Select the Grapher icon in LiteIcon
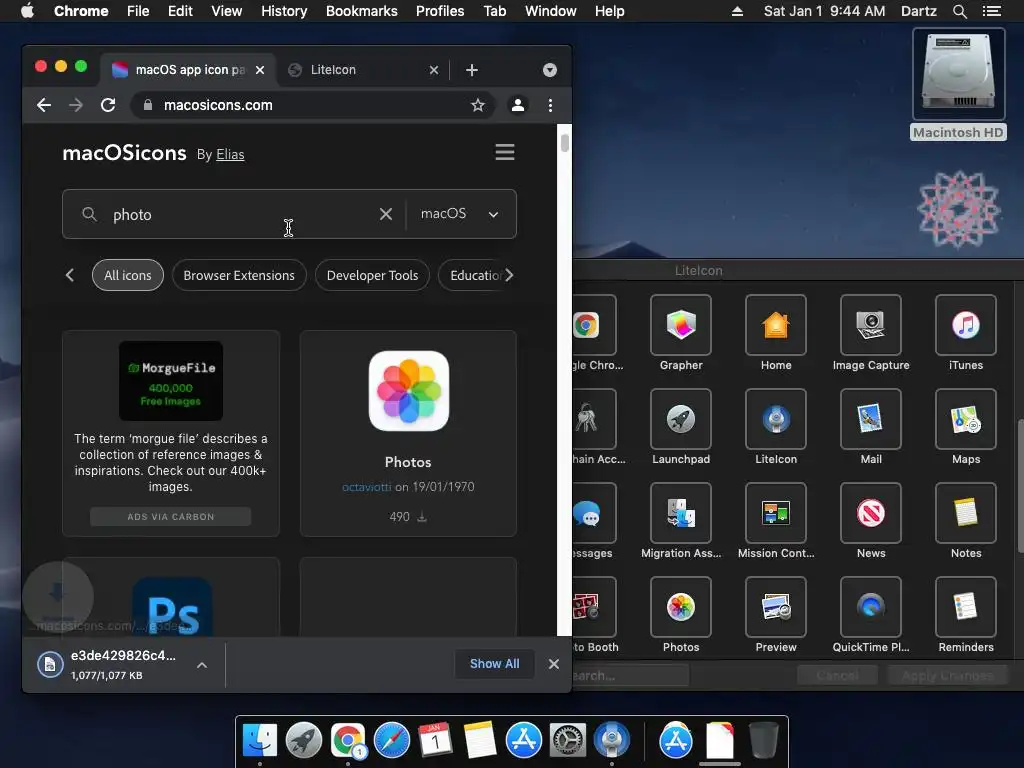Viewport: 1024px width, 768px height. 680,325
